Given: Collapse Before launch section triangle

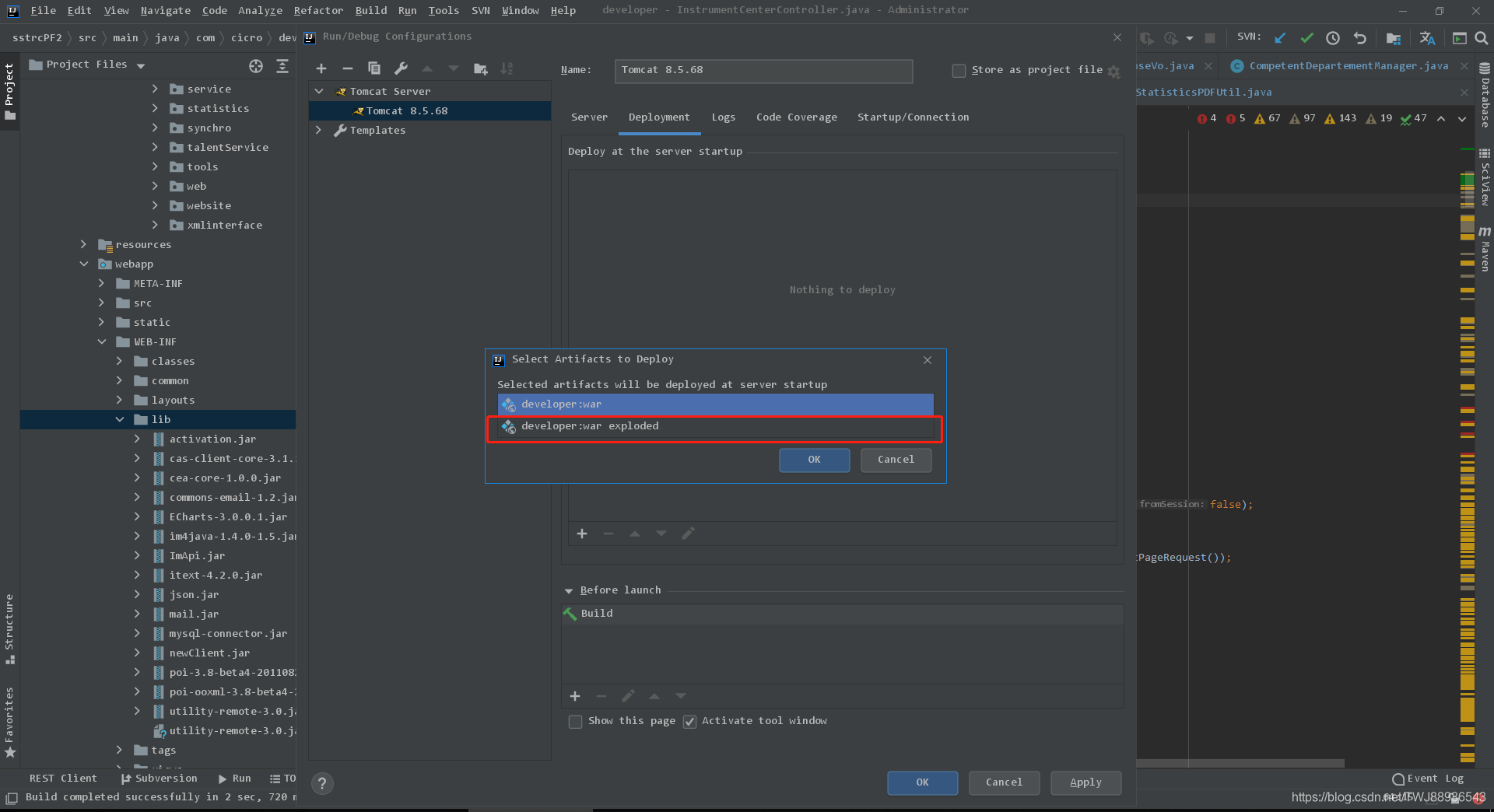Looking at the screenshot, I should [569, 591].
